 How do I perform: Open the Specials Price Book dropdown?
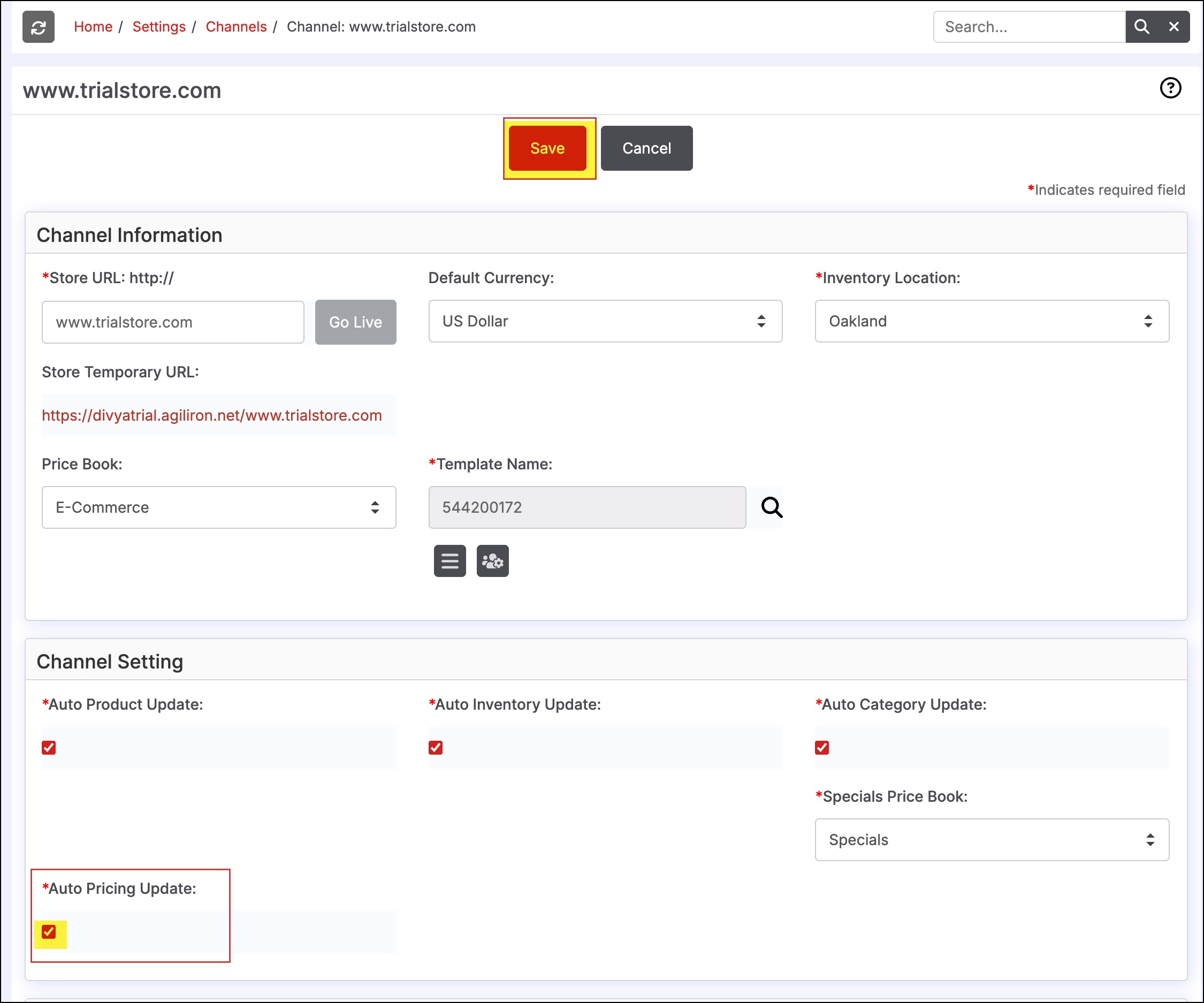pos(992,840)
